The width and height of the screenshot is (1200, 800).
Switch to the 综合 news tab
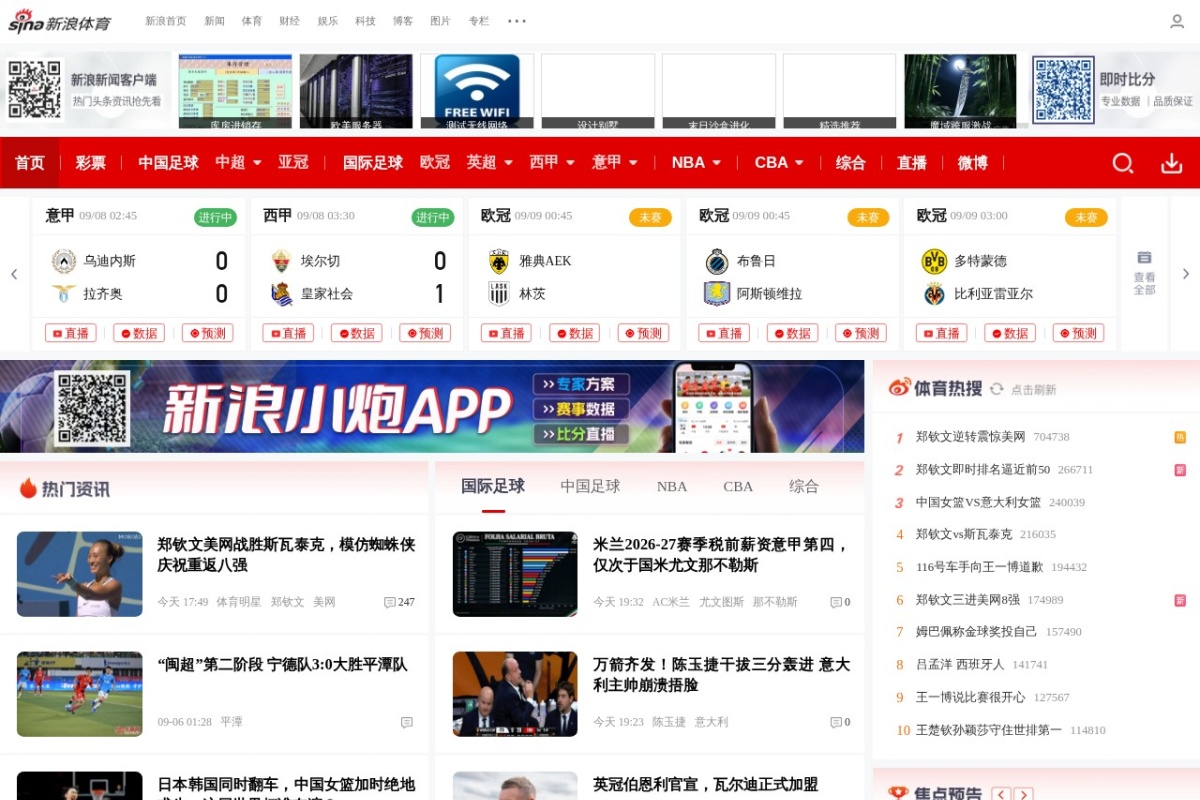[x=804, y=487]
